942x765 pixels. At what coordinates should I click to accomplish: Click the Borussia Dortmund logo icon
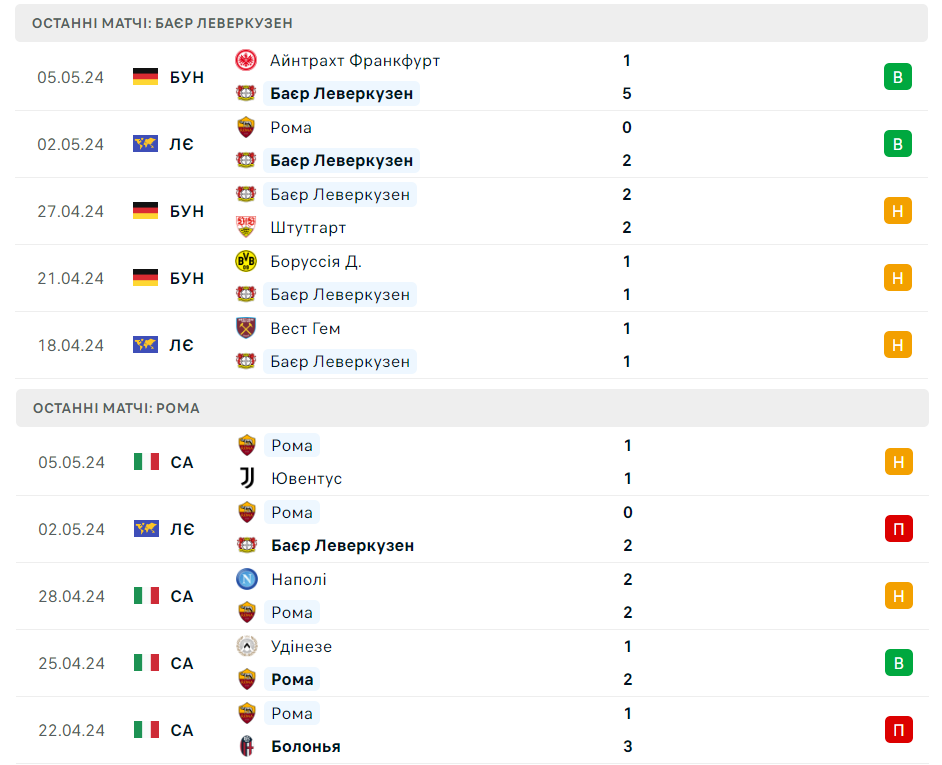coord(246,261)
